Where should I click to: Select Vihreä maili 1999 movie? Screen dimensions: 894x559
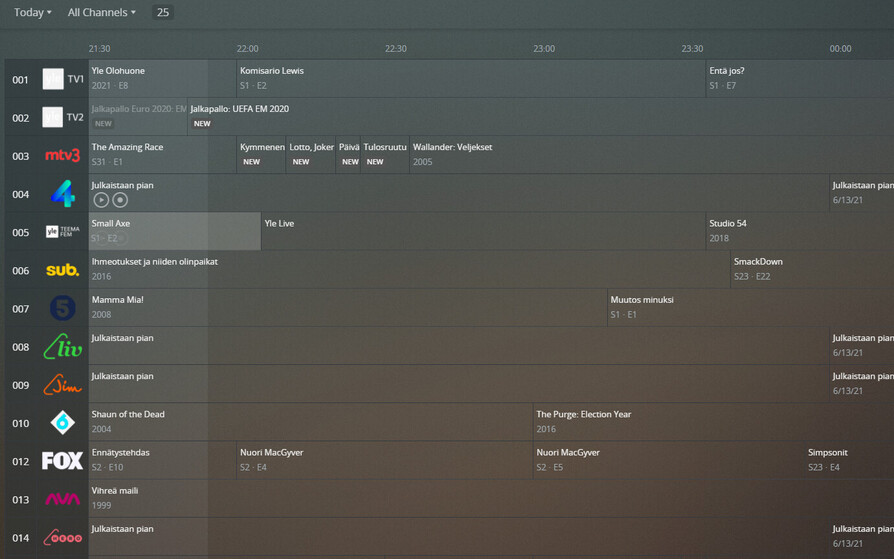491,499
